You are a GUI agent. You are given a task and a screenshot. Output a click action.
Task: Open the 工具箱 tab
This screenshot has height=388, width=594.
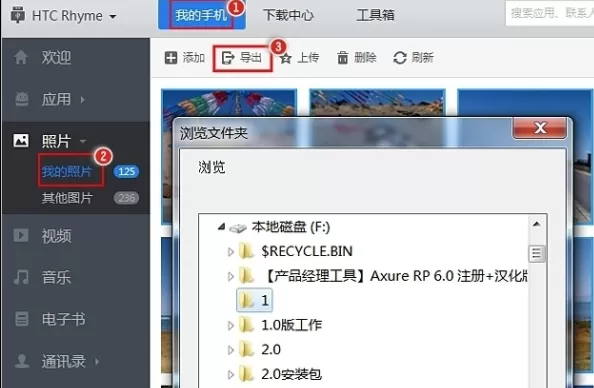tap(375, 15)
